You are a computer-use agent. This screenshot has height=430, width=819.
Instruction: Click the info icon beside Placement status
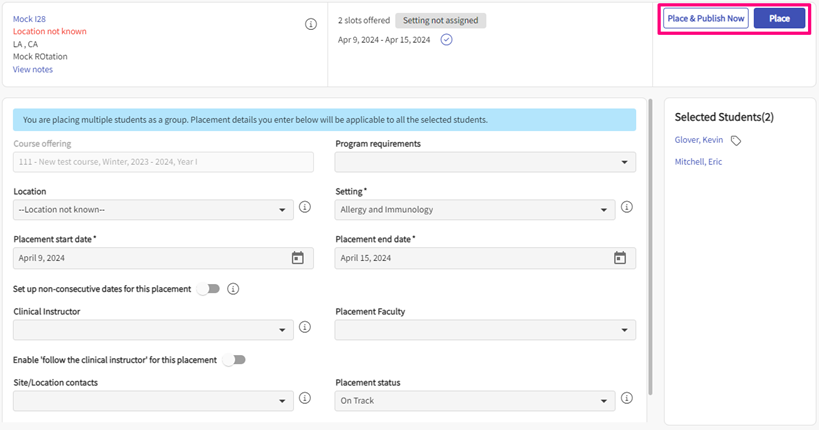pyautogui.click(x=627, y=398)
